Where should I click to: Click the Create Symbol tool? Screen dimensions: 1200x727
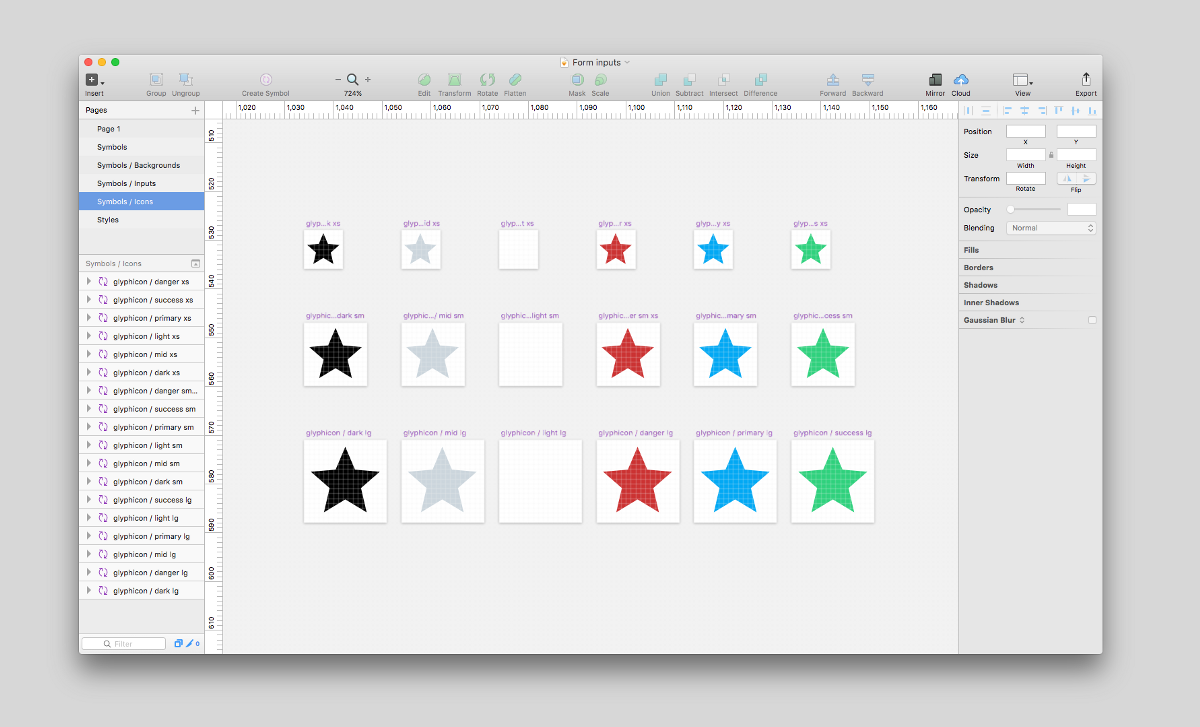click(x=265, y=80)
